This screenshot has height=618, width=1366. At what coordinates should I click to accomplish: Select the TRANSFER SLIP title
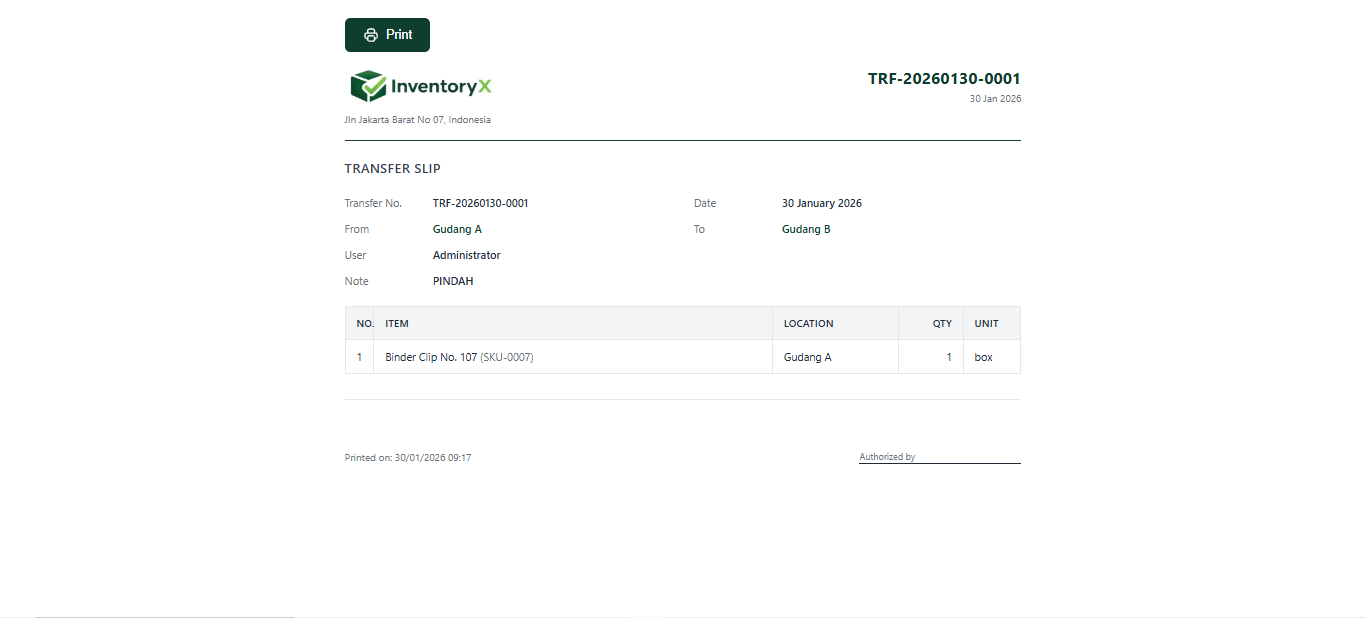click(393, 168)
